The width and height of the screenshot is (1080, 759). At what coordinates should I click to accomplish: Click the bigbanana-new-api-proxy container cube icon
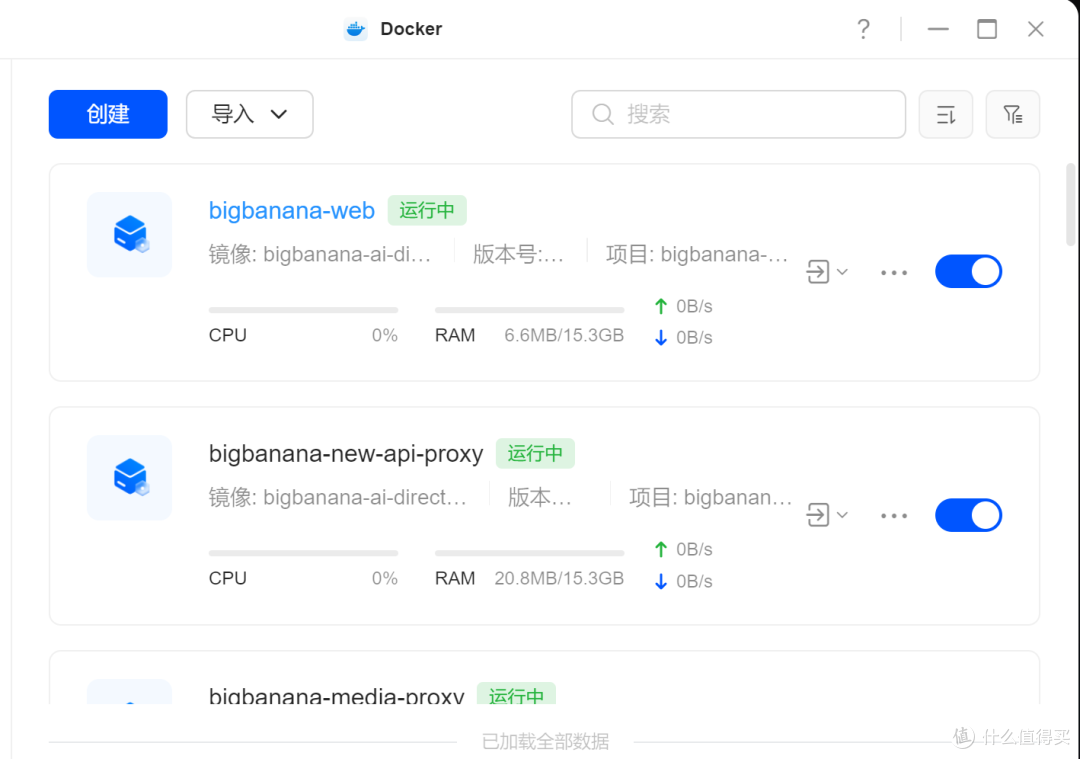(x=129, y=478)
